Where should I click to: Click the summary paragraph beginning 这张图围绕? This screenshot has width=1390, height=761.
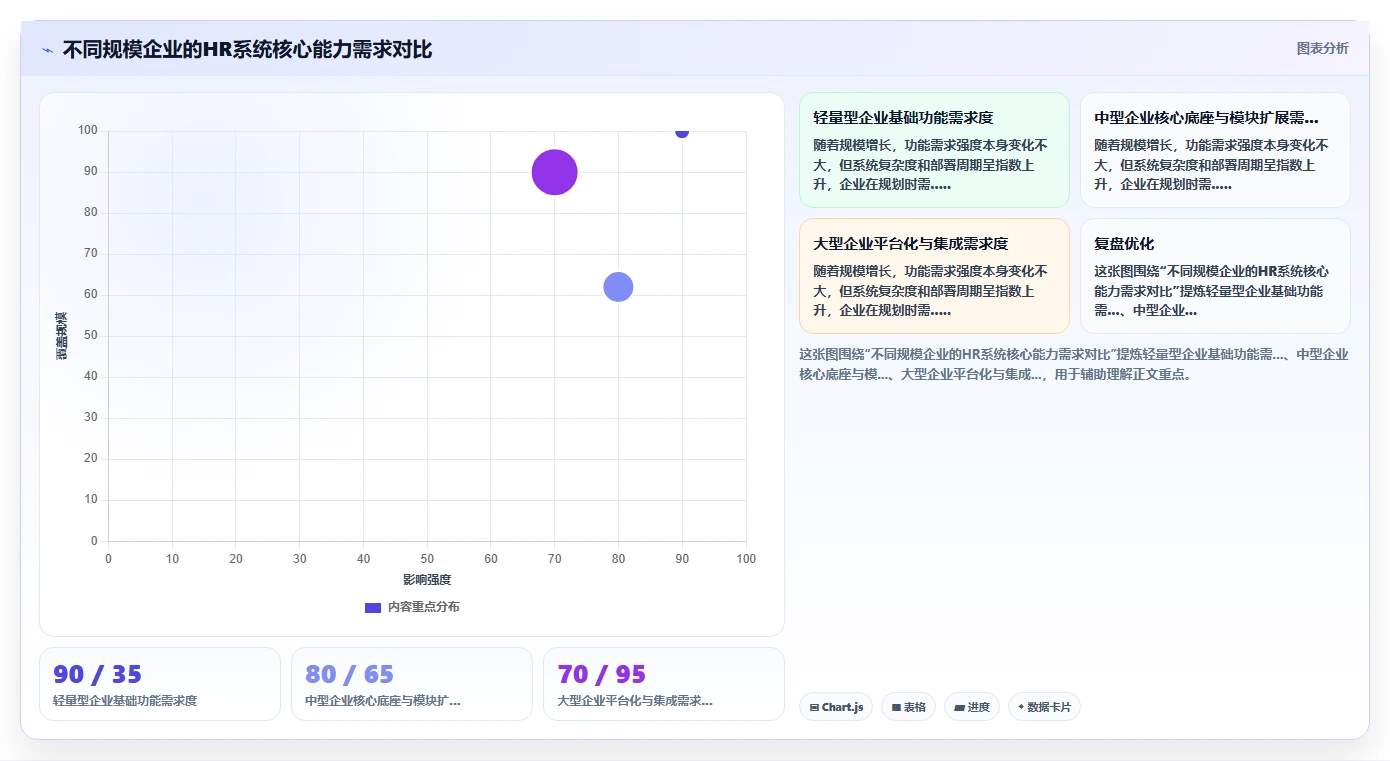[1074, 364]
